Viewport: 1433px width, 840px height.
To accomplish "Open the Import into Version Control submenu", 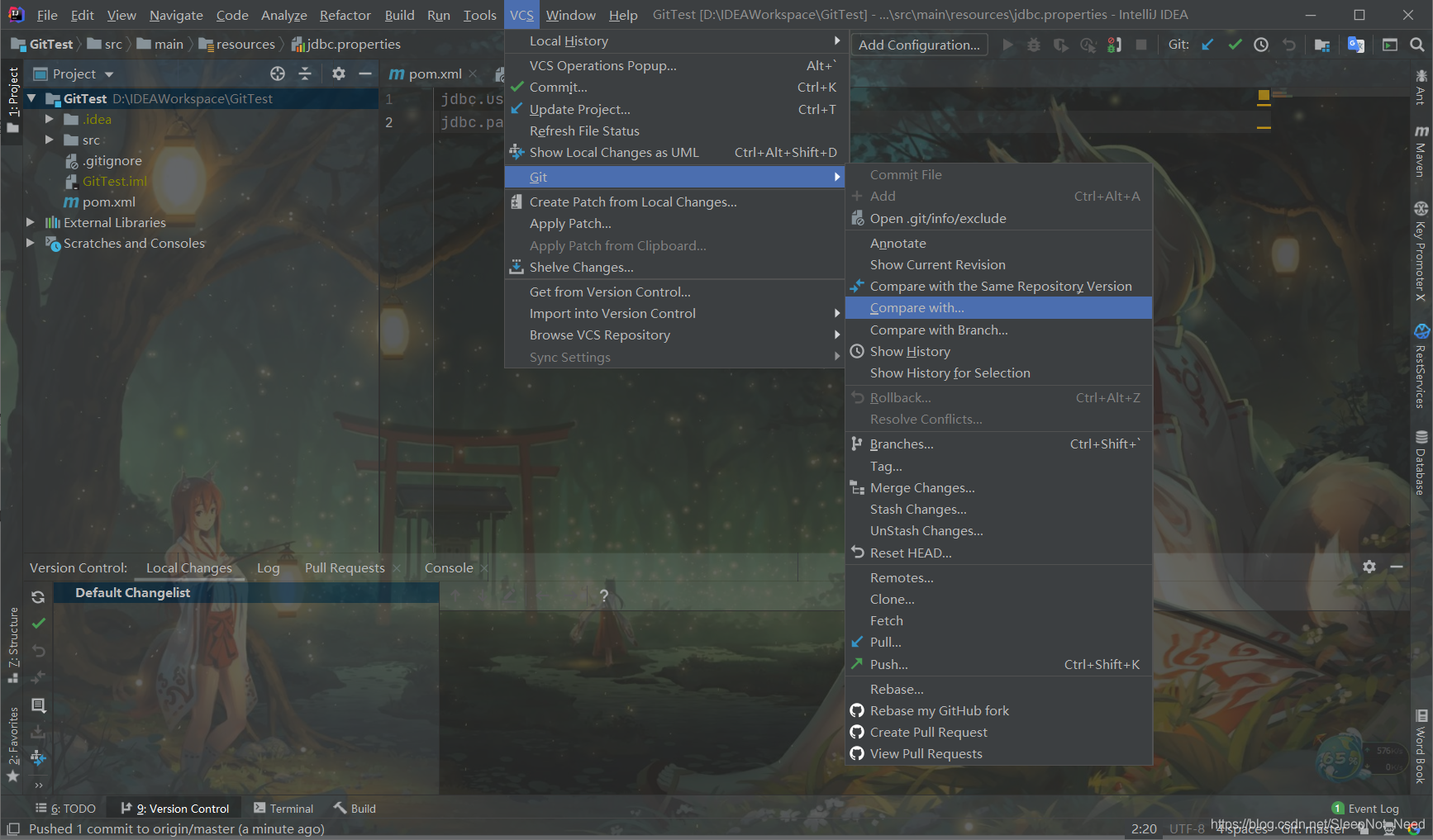I will [674, 313].
